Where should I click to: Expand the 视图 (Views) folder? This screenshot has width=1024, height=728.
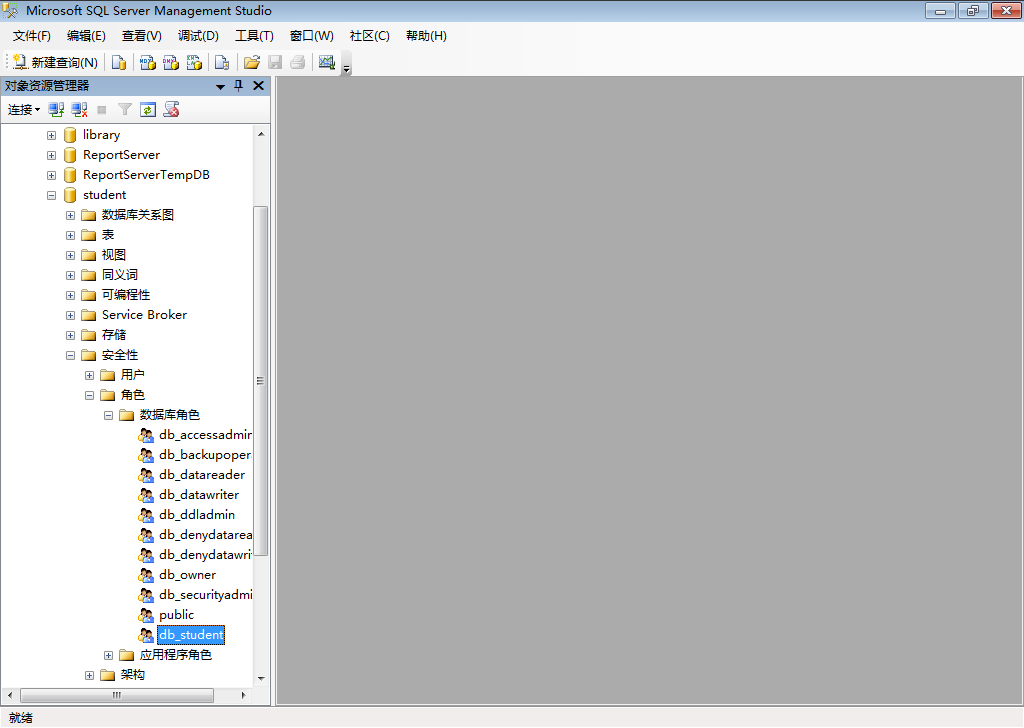tap(71, 255)
